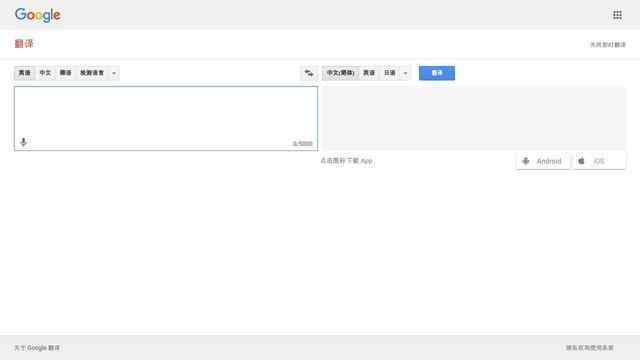Swap source and target languages
Image resolution: width=640 pixels, height=360 pixels.
coord(309,73)
